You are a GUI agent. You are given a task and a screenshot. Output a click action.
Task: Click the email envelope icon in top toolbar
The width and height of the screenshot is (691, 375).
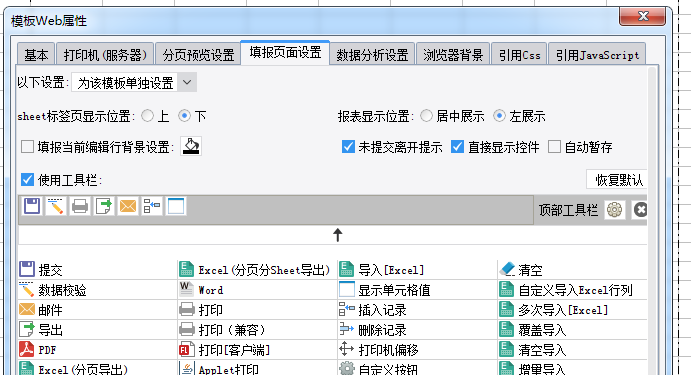tap(128, 206)
